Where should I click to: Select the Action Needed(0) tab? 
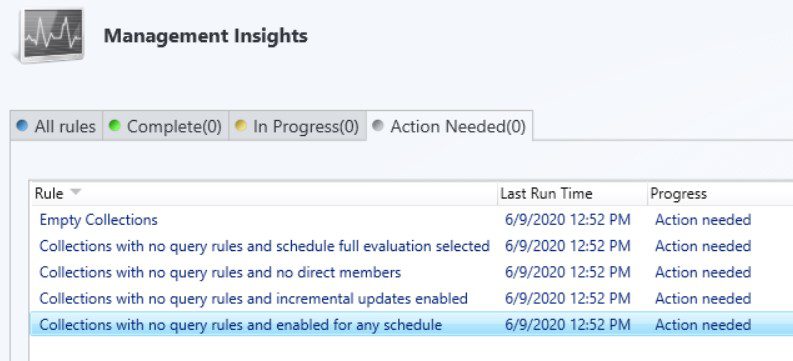pyautogui.click(x=449, y=126)
